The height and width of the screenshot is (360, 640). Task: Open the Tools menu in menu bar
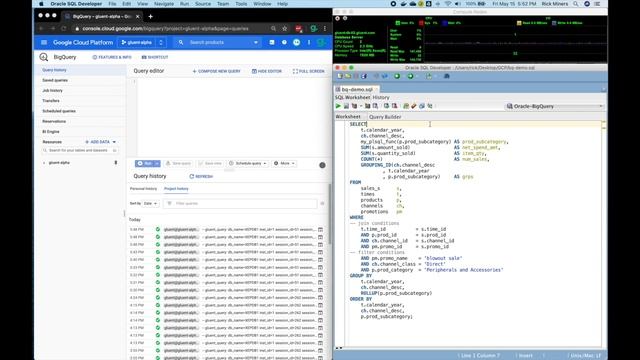[241, 4]
